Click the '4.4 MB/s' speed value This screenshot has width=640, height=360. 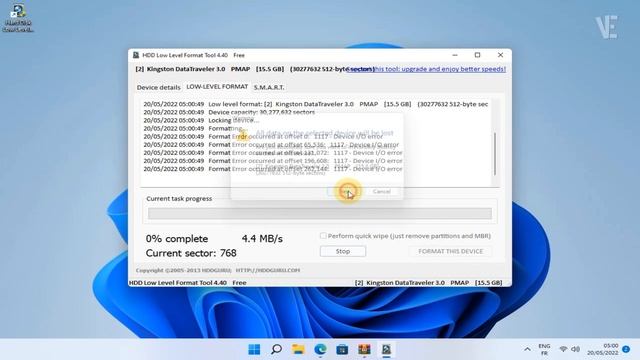click(x=262, y=239)
